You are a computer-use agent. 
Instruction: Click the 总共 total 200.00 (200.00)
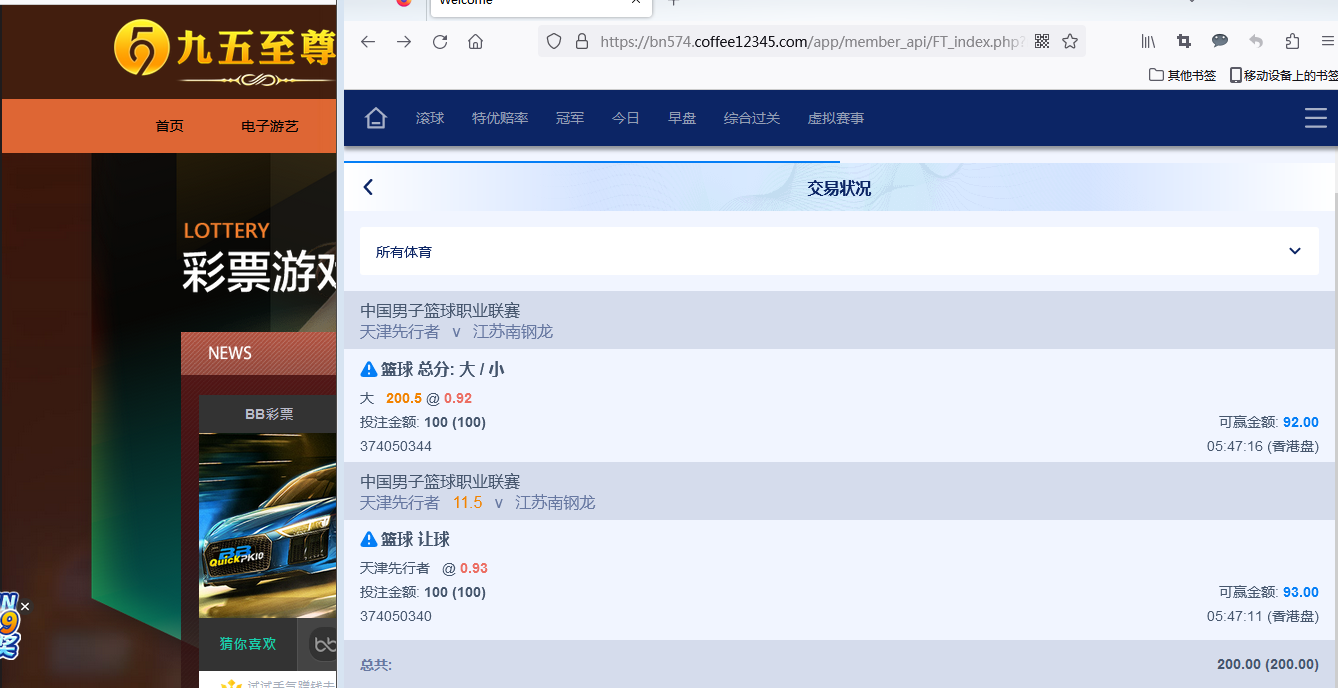[1268, 664]
